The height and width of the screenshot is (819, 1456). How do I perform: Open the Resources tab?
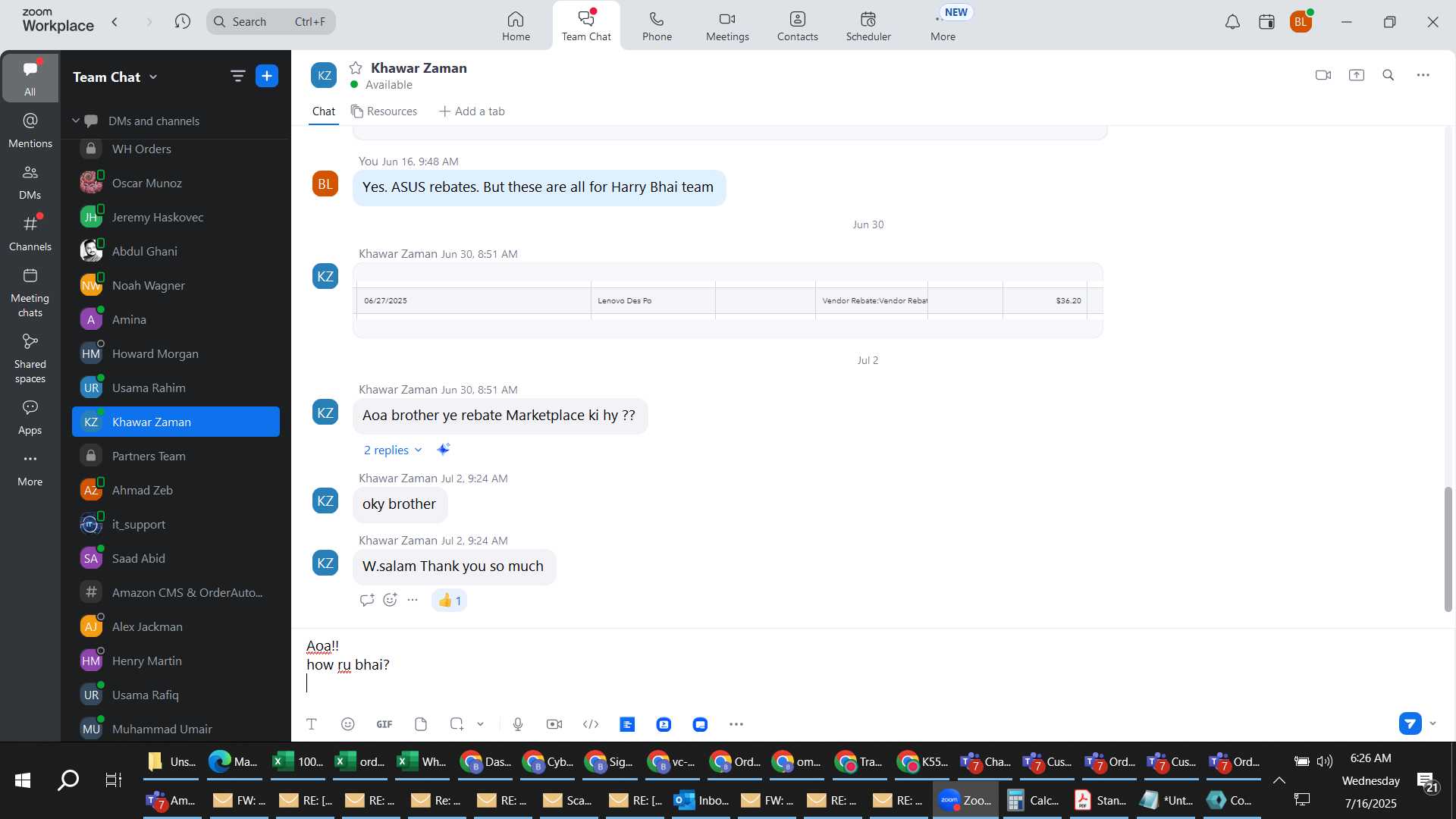tap(384, 111)
